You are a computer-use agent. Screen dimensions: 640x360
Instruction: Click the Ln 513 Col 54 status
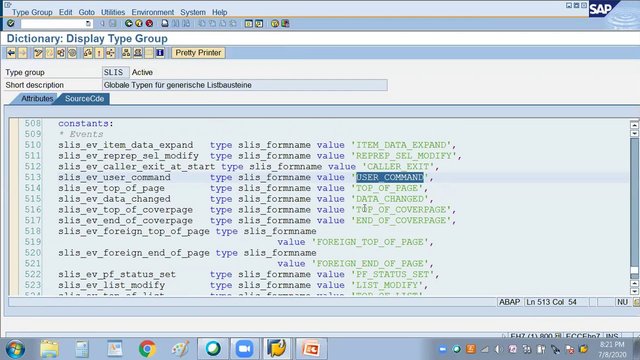coord(551,302)
